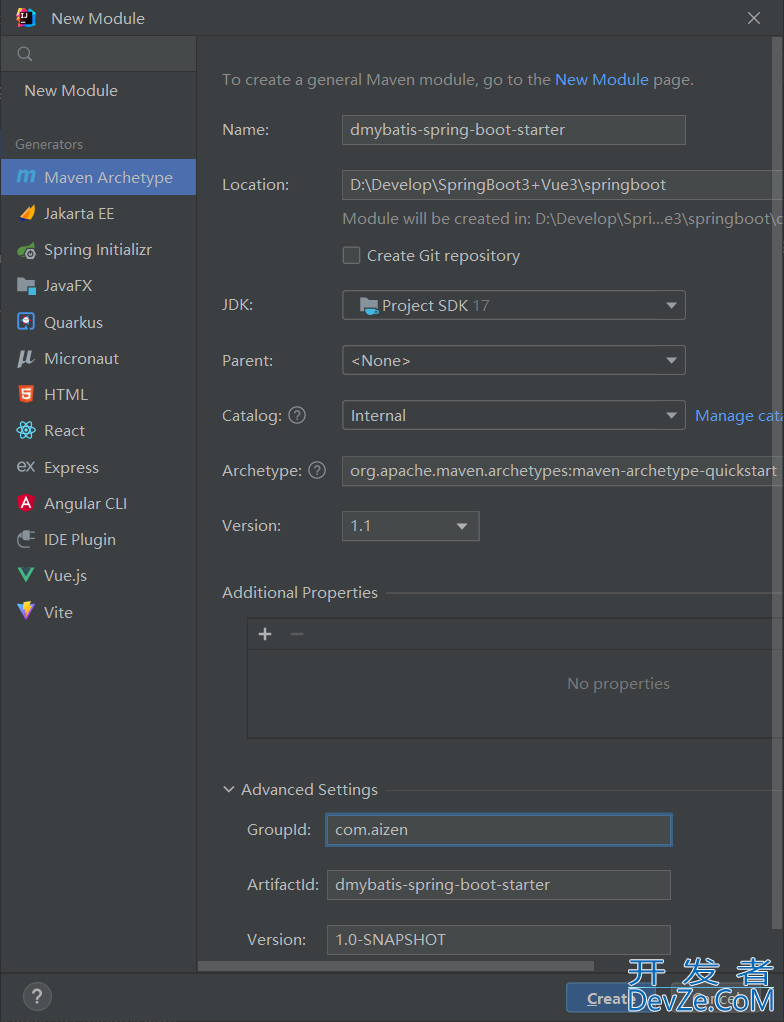Open Archetype help question mark
The height and width of the screenshot is (1022, 784).
pyautogui.click(x=317, y=470)
